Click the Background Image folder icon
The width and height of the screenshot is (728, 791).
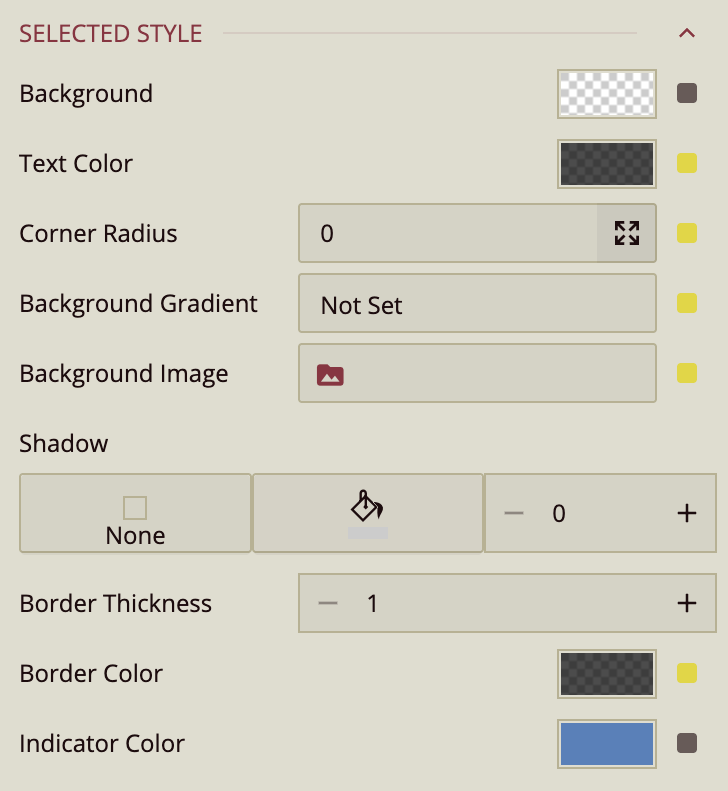(330, 375)
